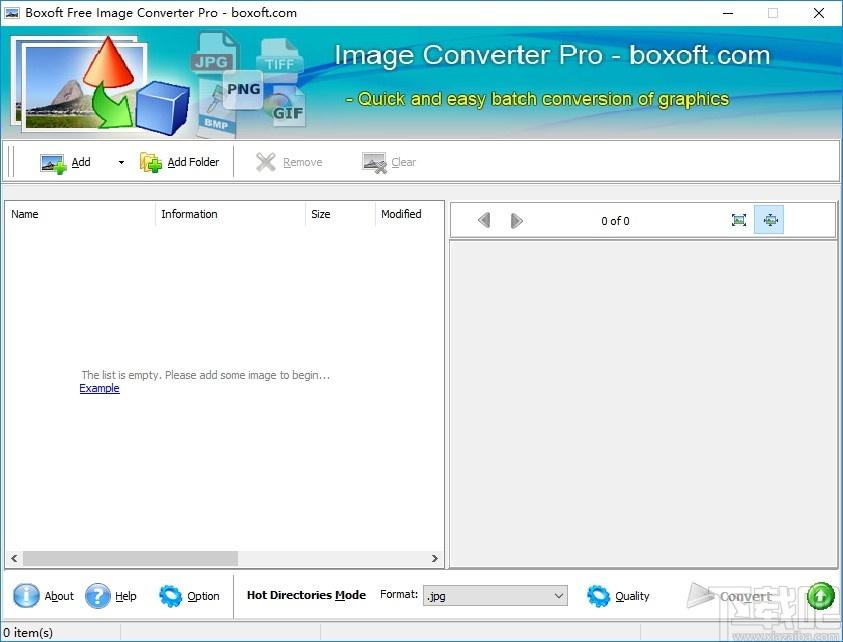
Task: Open the About dialog
Action: 43,596
